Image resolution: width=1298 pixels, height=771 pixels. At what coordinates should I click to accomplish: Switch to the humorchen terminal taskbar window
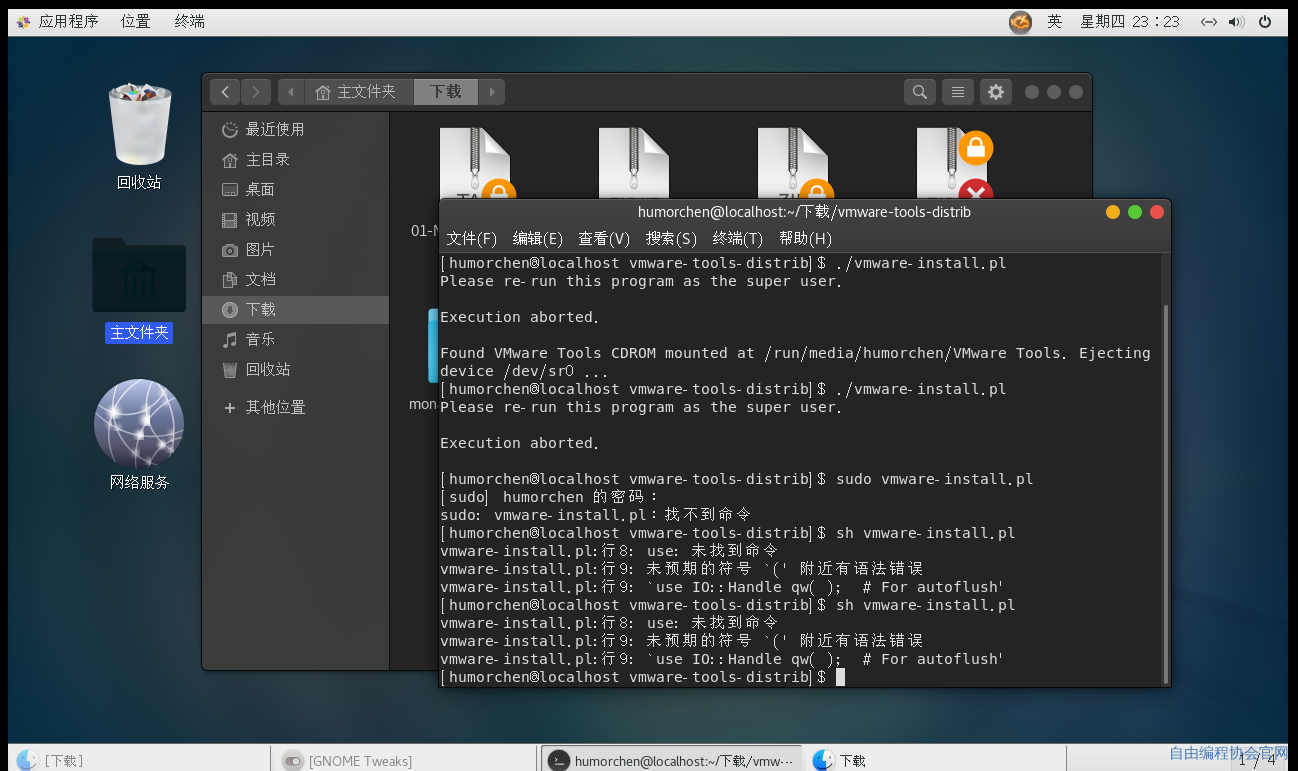tap(672, 760)
